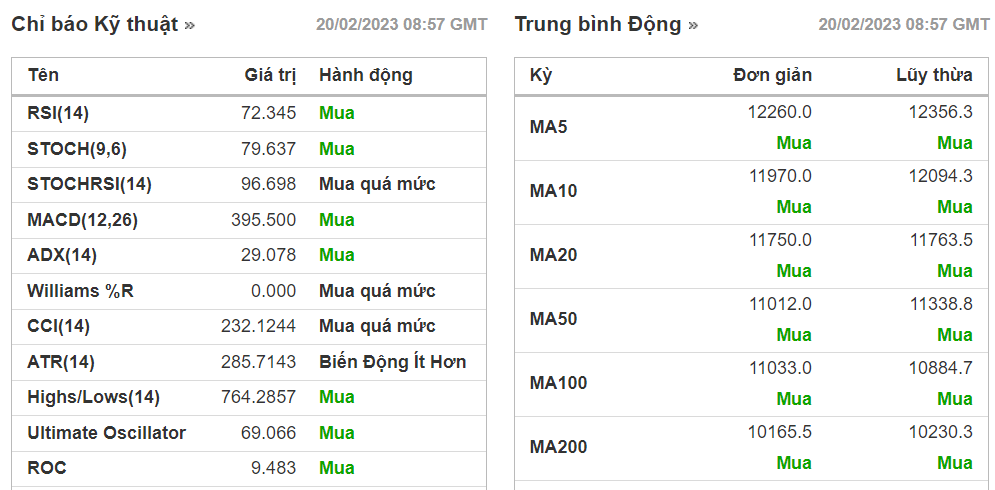Image resolution: width=995 pixels, height=490 pixels.
Task: Click the MA20 simple value 11750.0
Action: pos(780,240)
